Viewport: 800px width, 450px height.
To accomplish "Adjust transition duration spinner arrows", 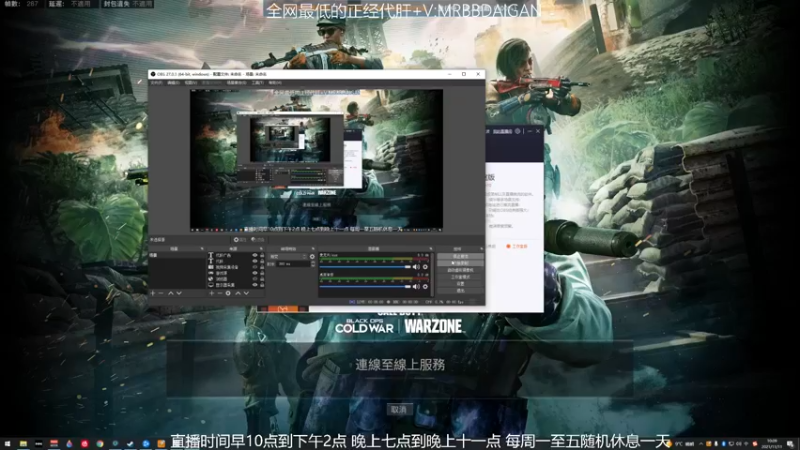I will 313,264.
